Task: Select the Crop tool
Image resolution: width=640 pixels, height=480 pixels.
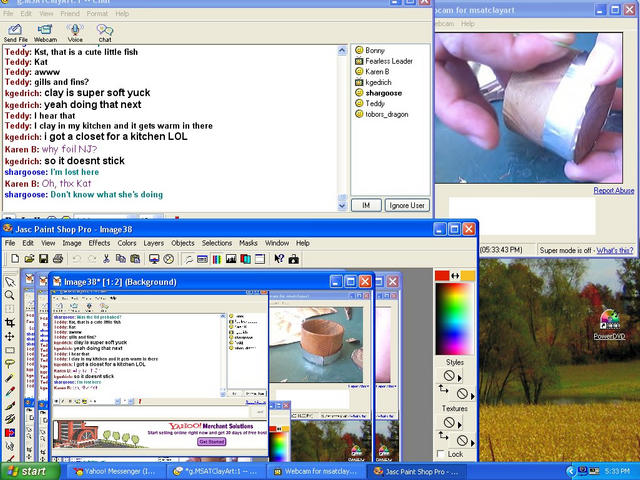Action: tap(10, 323)
